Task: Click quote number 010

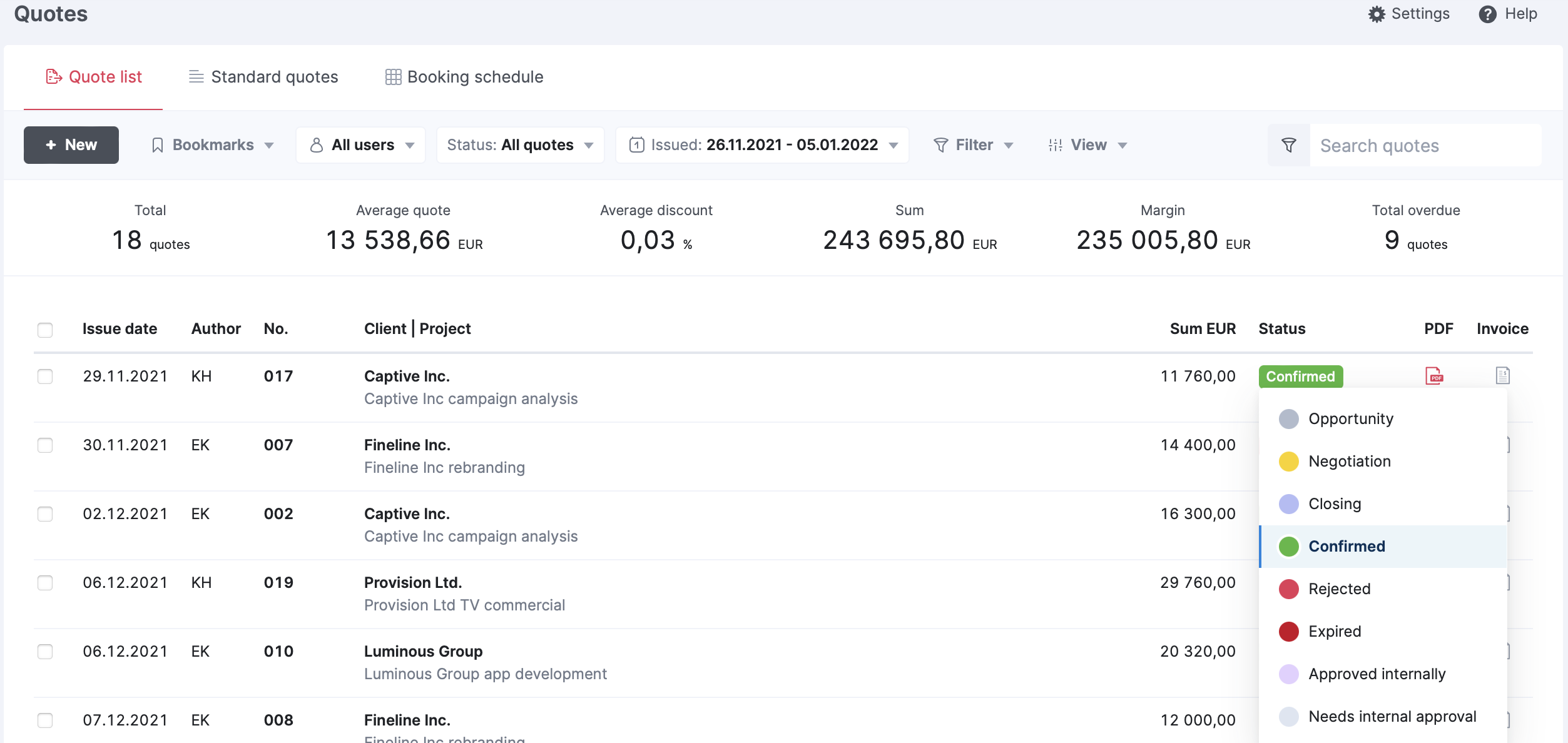Action: pos(278,651)
